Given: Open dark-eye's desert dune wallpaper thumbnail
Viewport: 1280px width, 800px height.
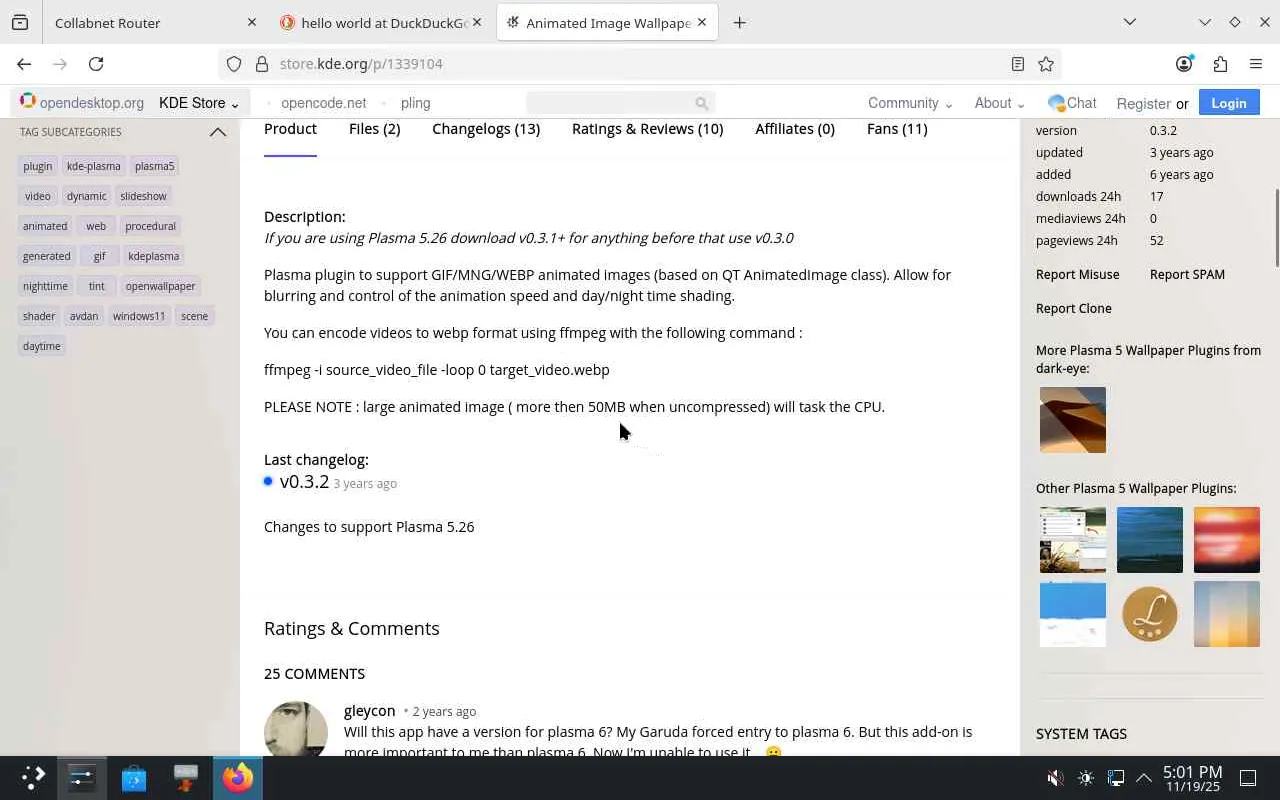Looking at the screenshot, I should (x=1072, y=420).
